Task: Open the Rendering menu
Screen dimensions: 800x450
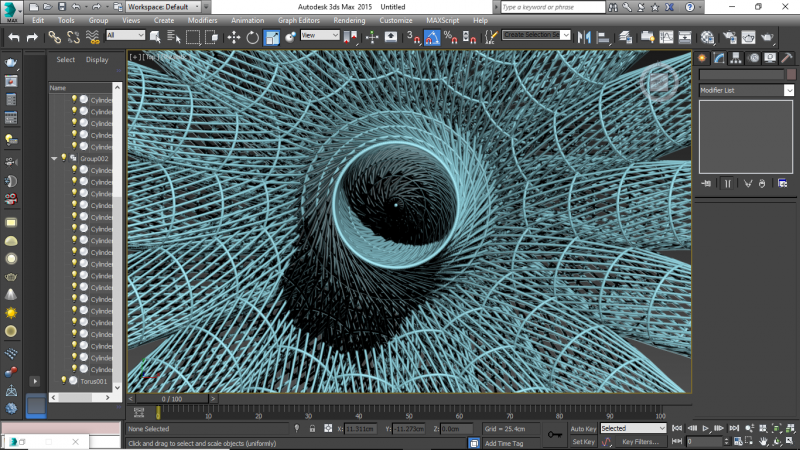Action: pos(349,20)
